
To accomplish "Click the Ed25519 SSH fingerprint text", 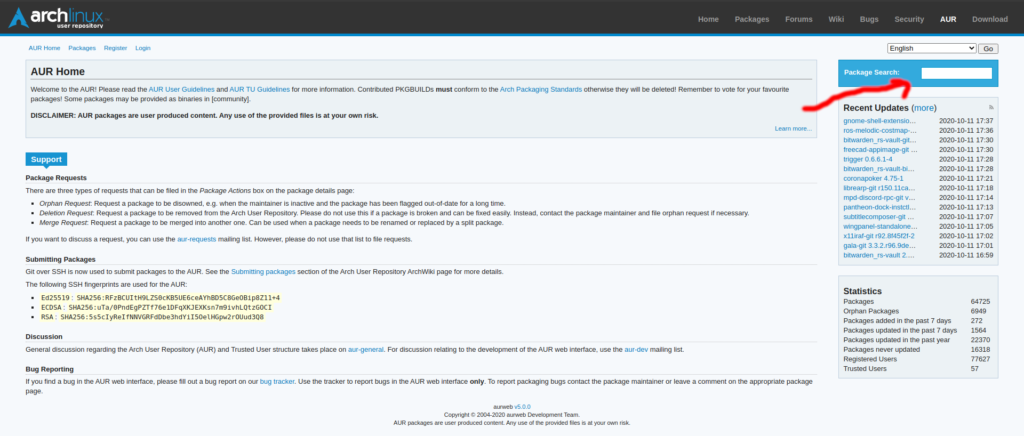I will (x=160, y=298).
